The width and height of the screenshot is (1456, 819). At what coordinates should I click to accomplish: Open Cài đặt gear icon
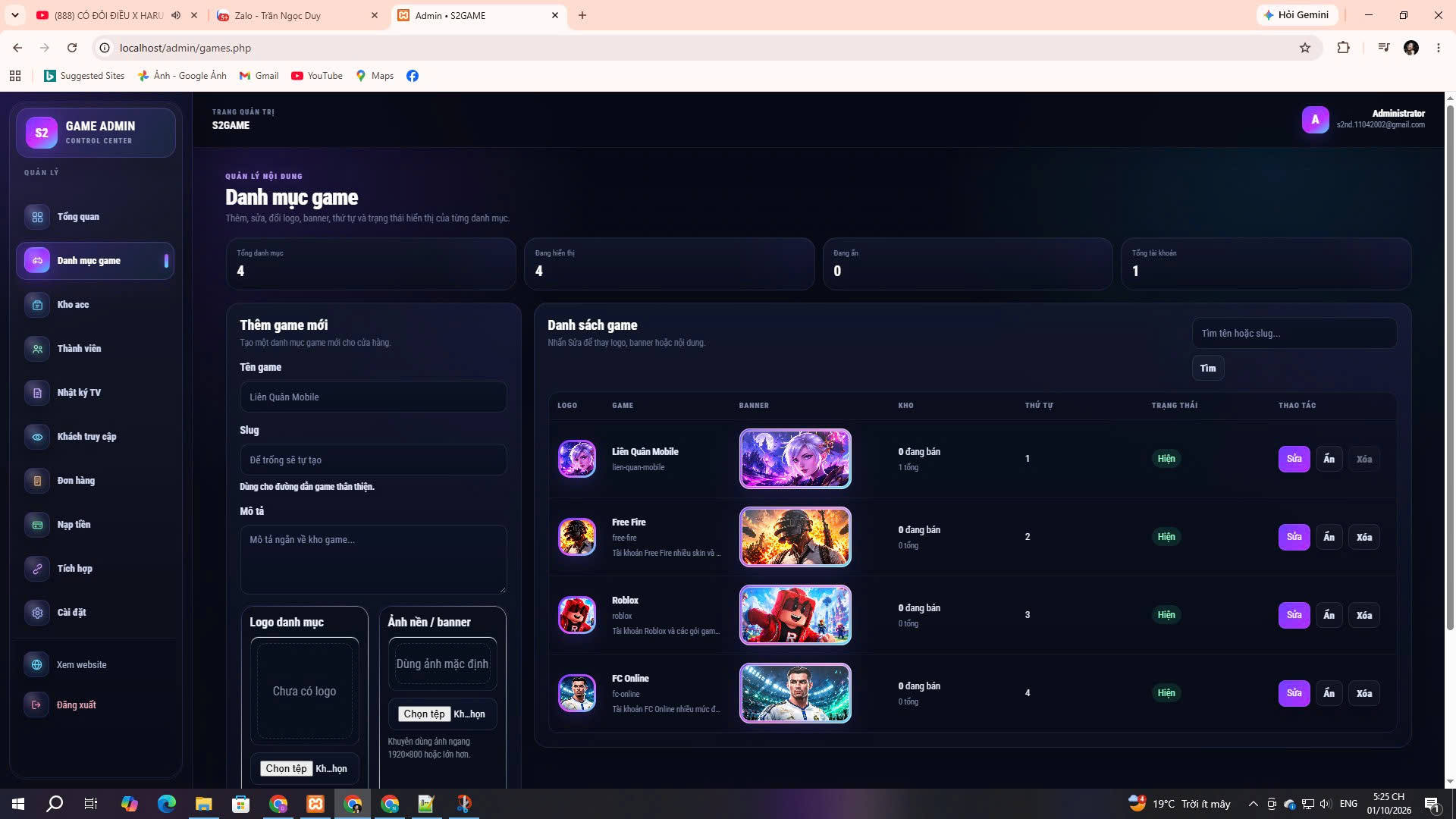(37, 613)
